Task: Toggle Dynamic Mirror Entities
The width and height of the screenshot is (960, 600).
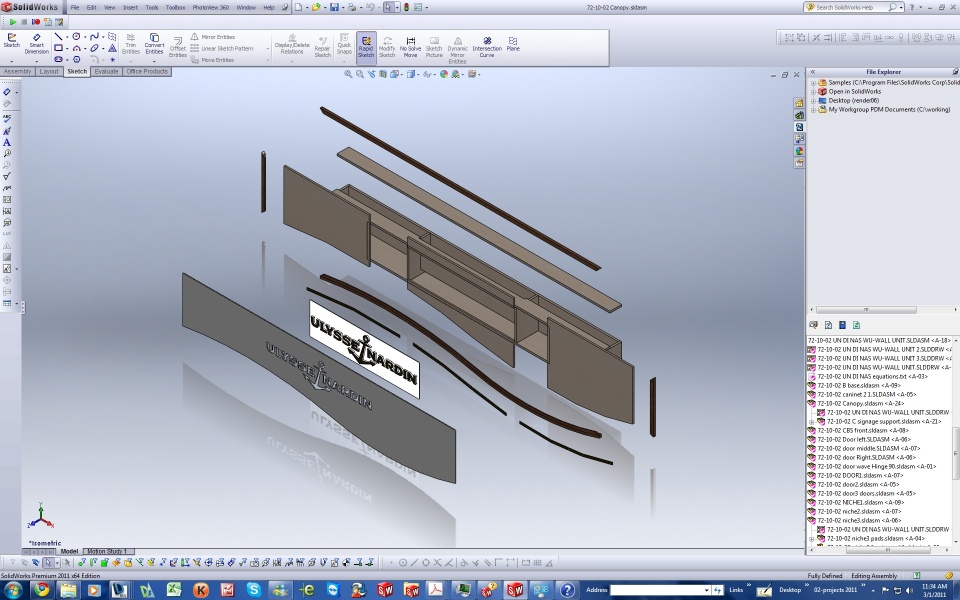Action: point(457,50)
